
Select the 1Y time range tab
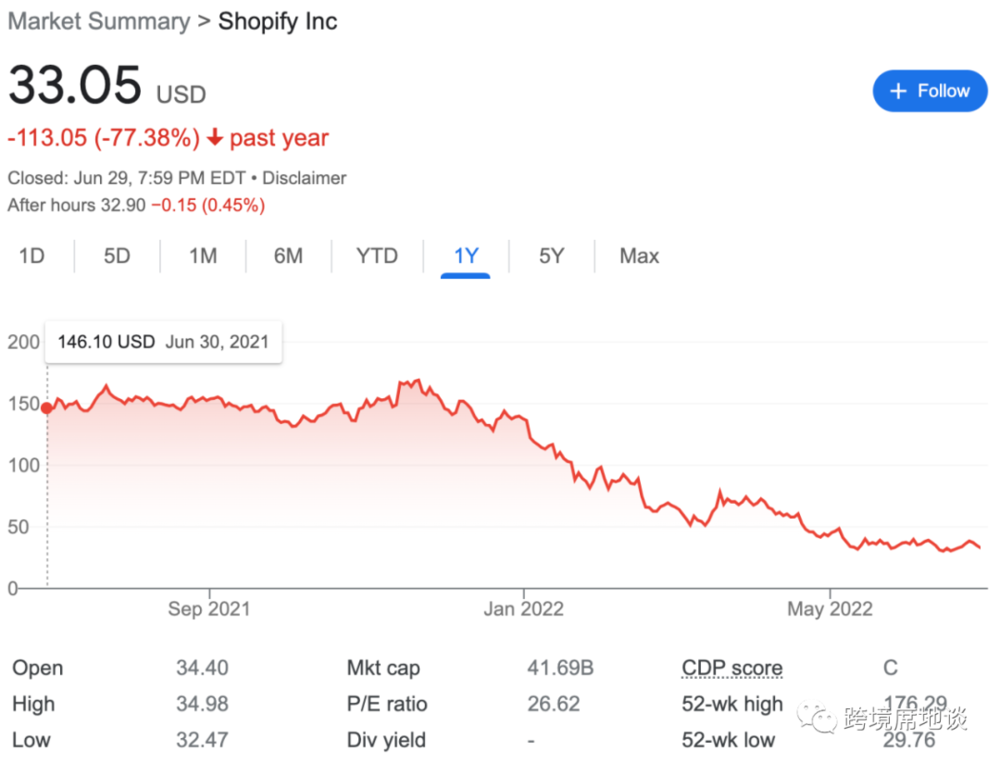pyautogui.click(x=466, y=256)
